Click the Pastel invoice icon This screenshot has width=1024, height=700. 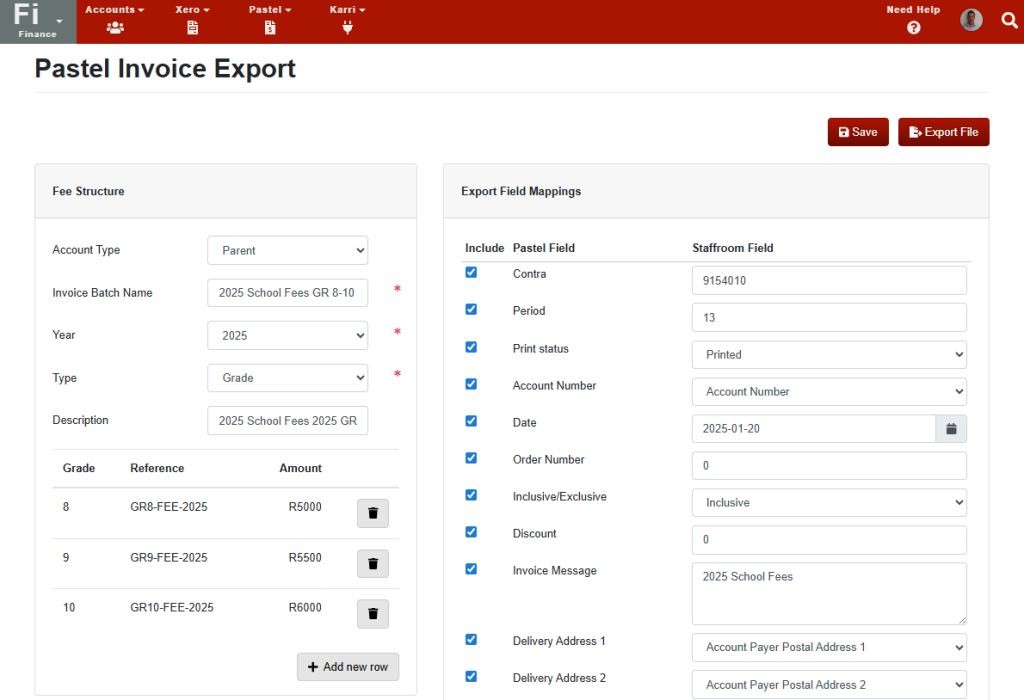[270, 27]
